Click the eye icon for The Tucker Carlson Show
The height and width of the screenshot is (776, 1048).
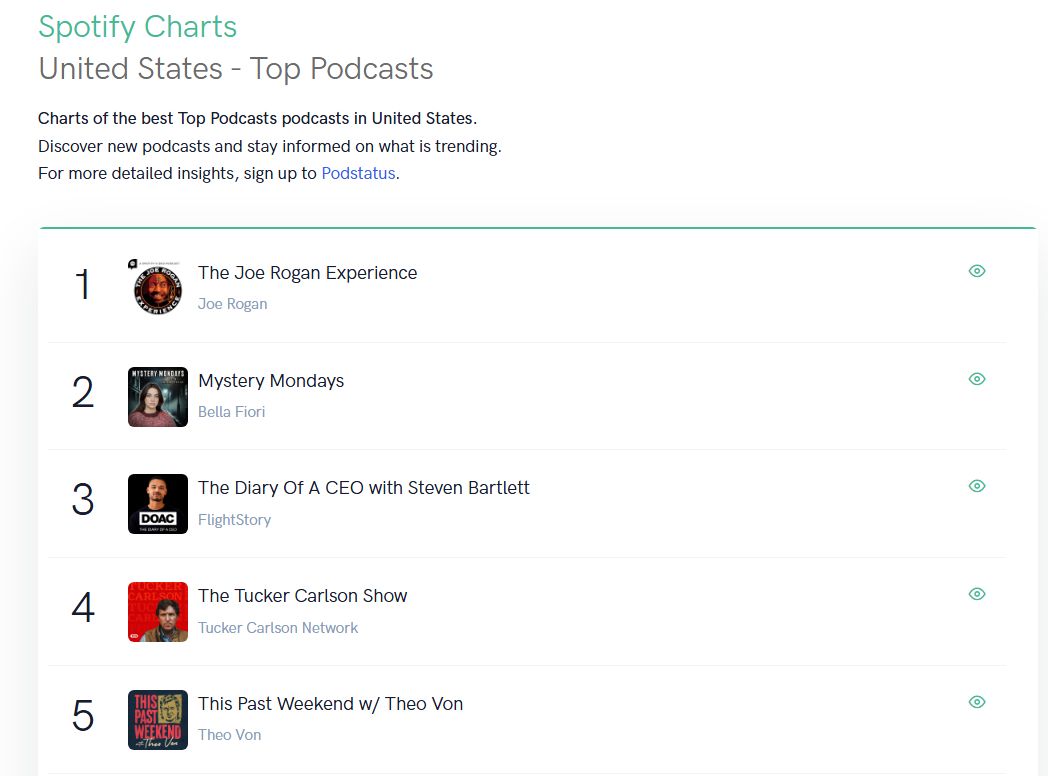click(x=977, y=594)
